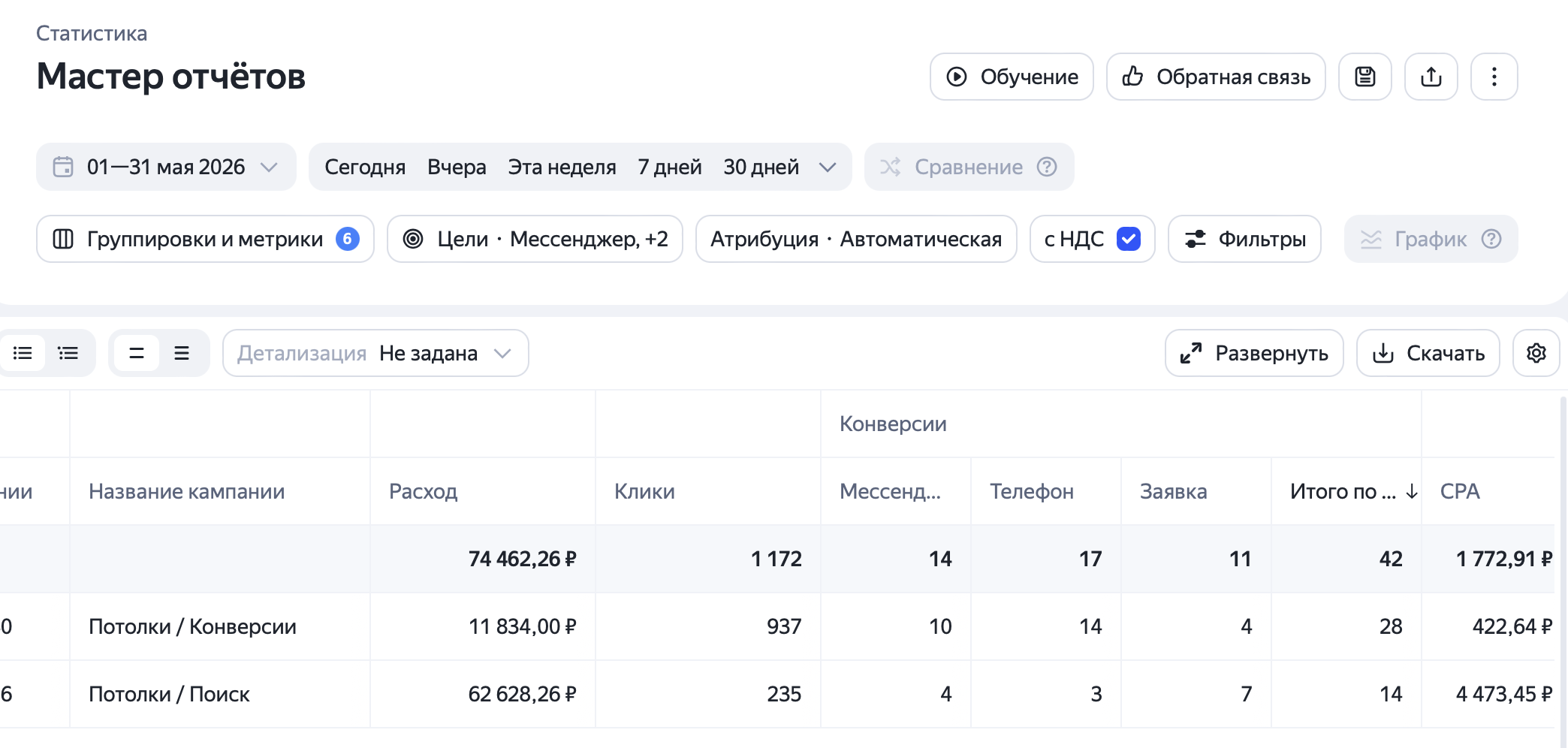Screen dimensions: 1568x748
Task: Open the Фильтры panel
Action: pyautogui.click(x=1244, y=239)
